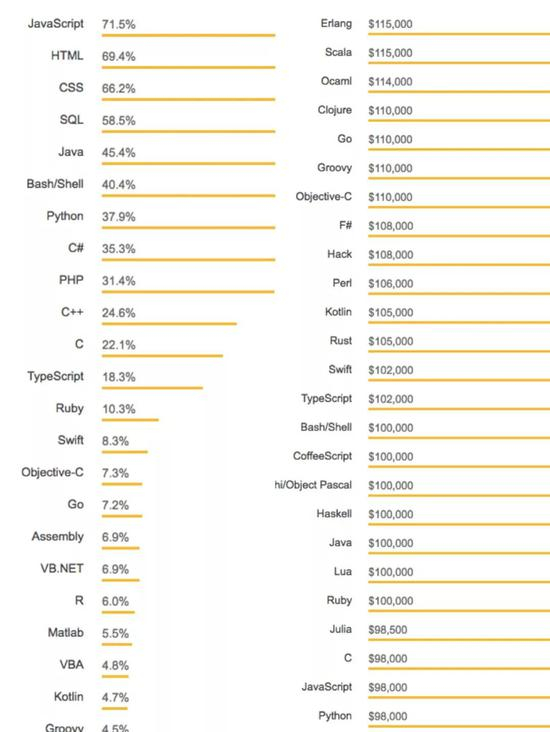
Task: Select the Haskell $100,000 salary bar
Action: point(459,524)
